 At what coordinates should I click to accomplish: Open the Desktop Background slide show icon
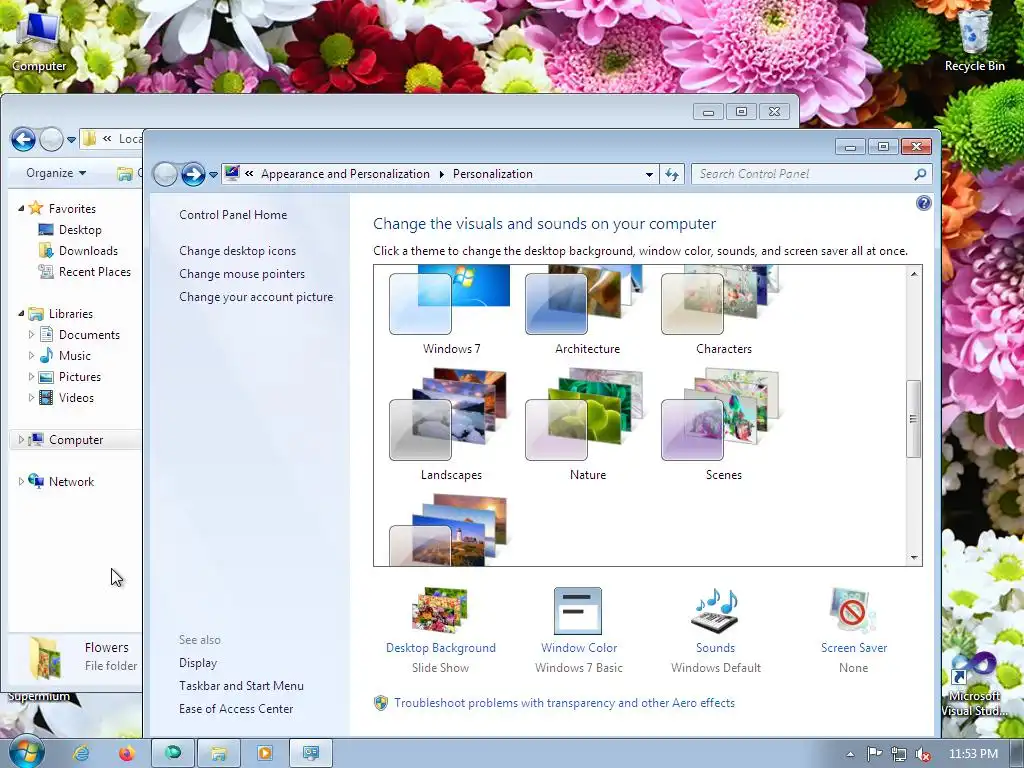440,610
